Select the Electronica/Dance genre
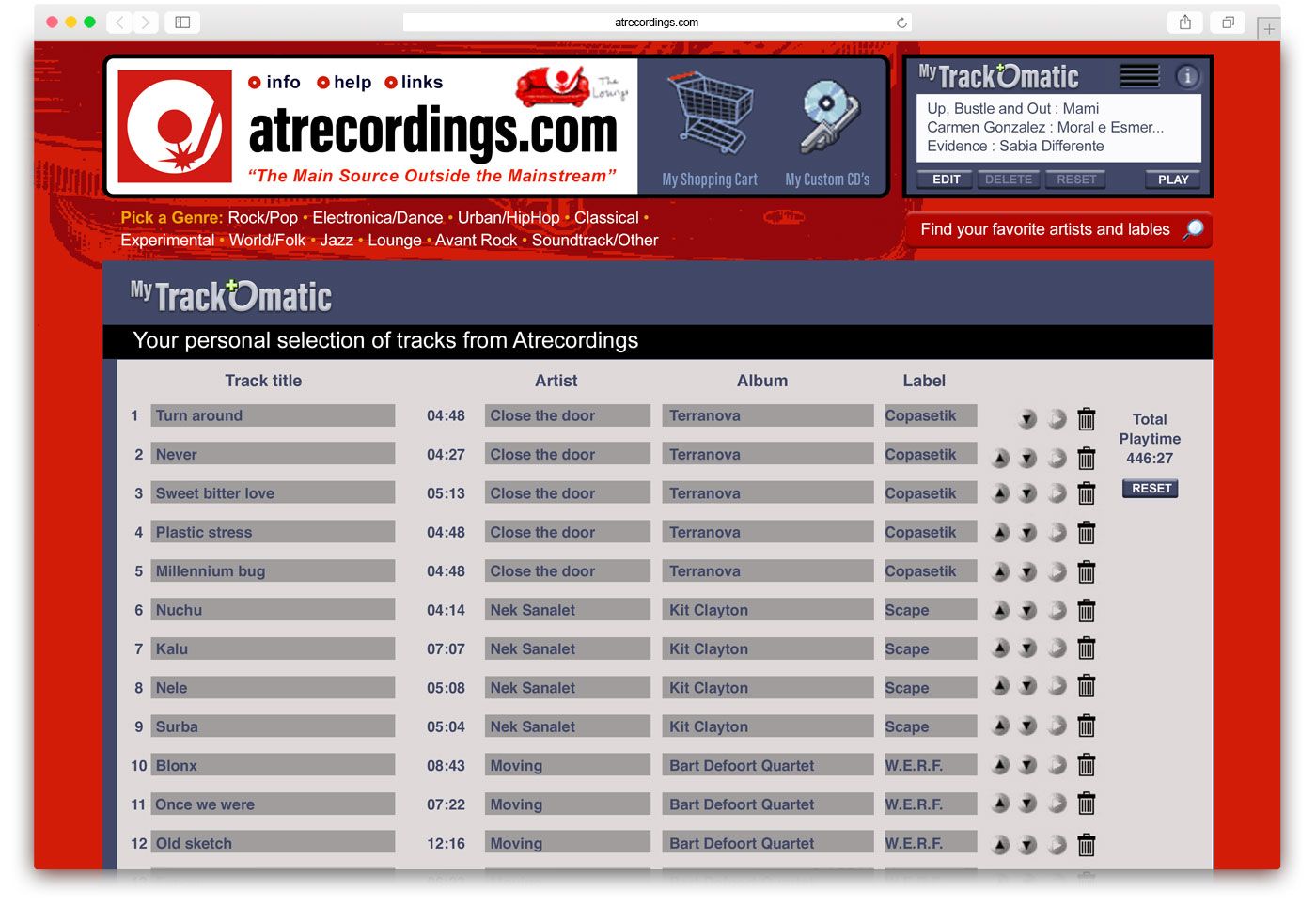Image resolution: width=1316 pixels, height=906 pixels. (x=377, y=218)
